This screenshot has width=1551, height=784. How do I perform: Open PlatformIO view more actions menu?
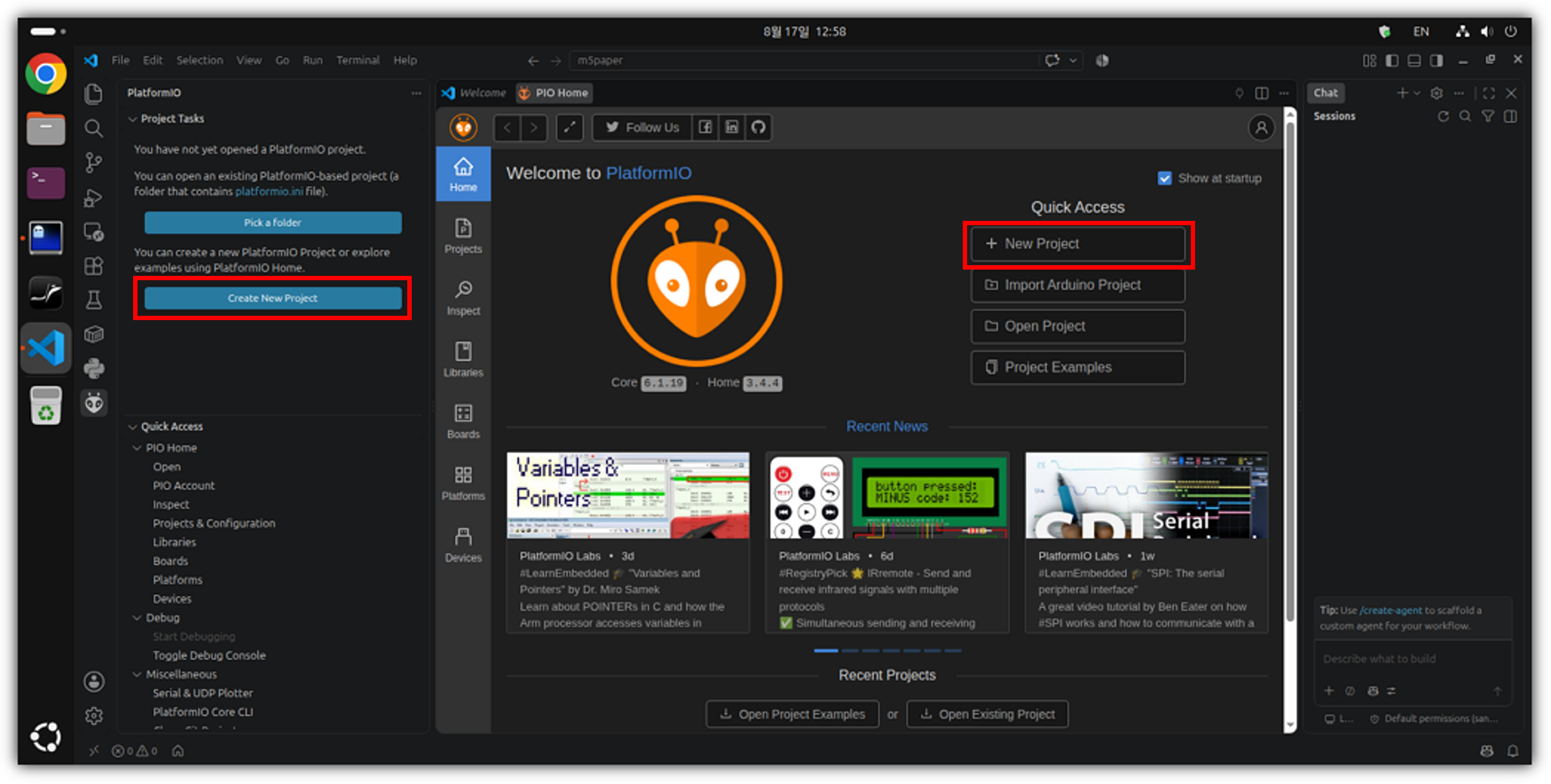click(x=416, y=93)
